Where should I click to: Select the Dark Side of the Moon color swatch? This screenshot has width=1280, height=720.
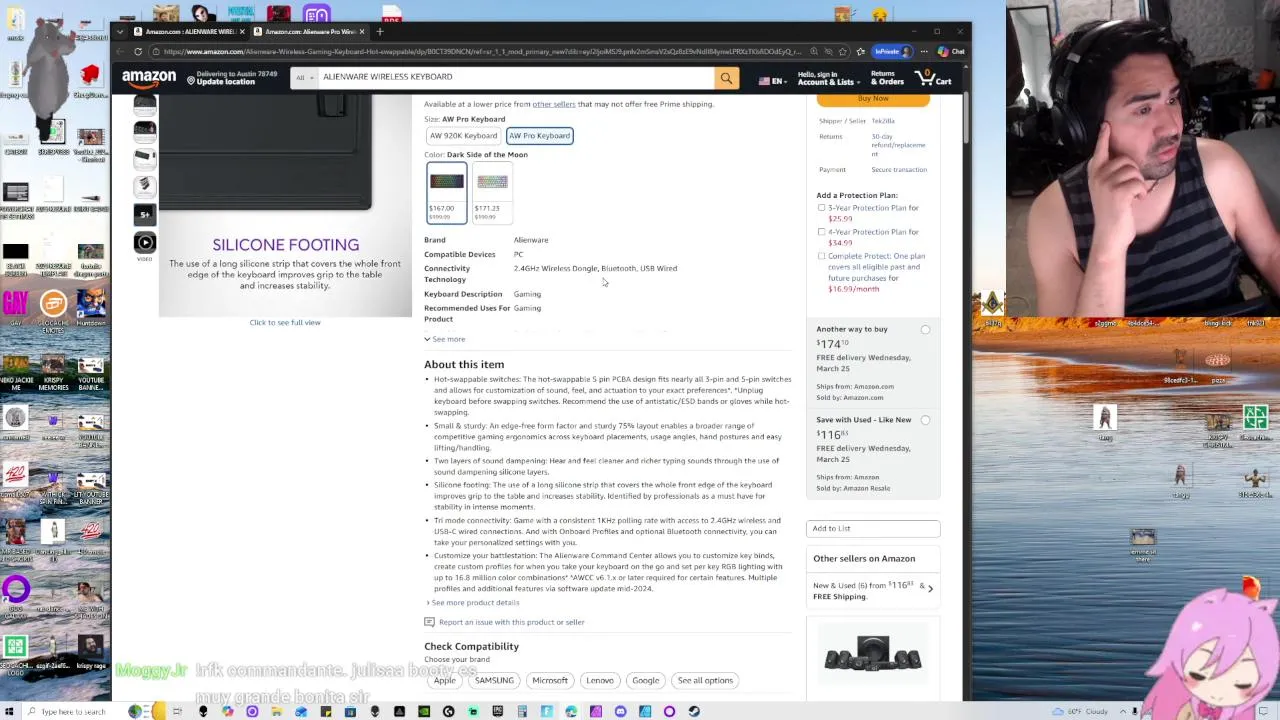(446, 194)
